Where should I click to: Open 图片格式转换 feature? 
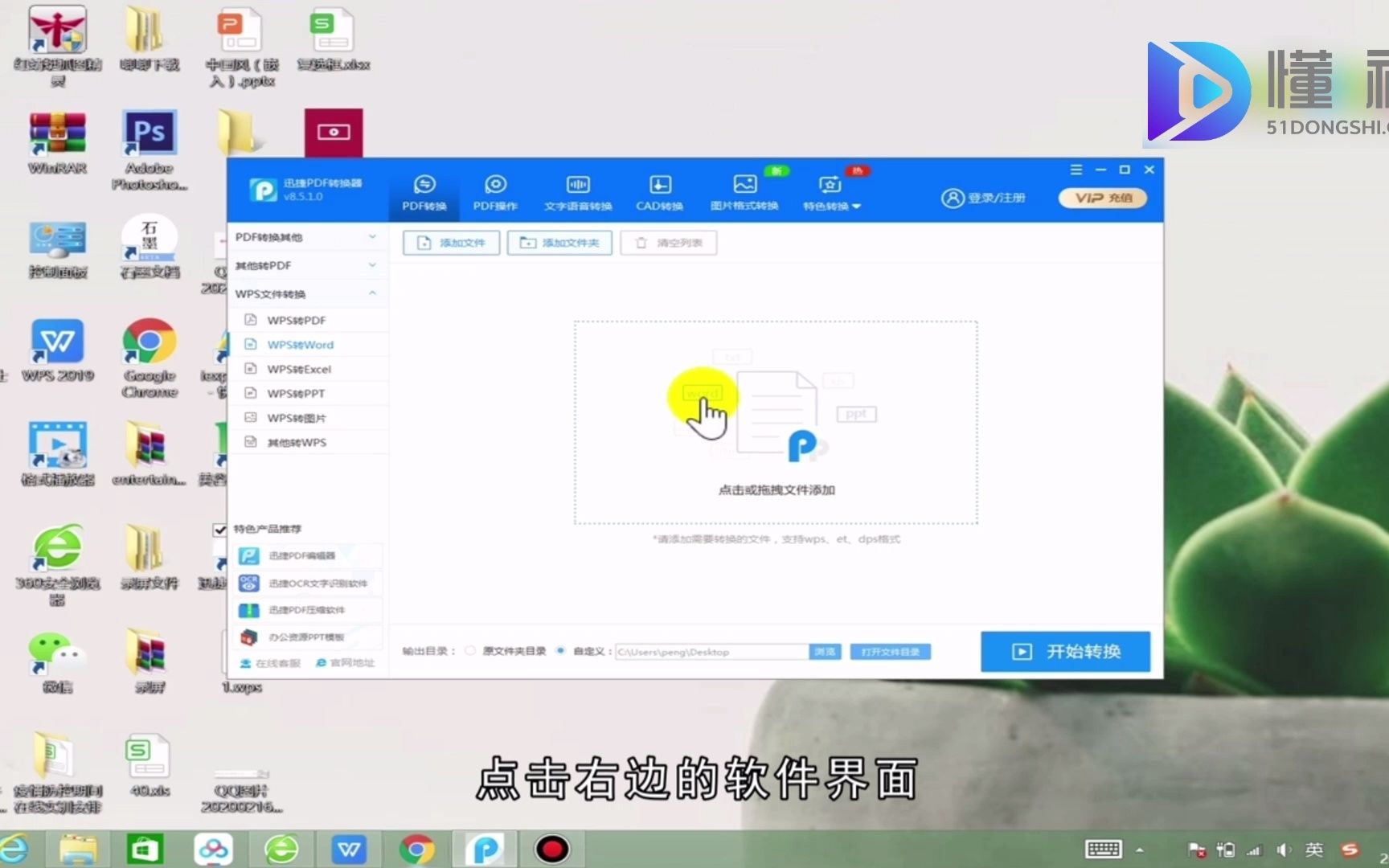click(744, 193)
